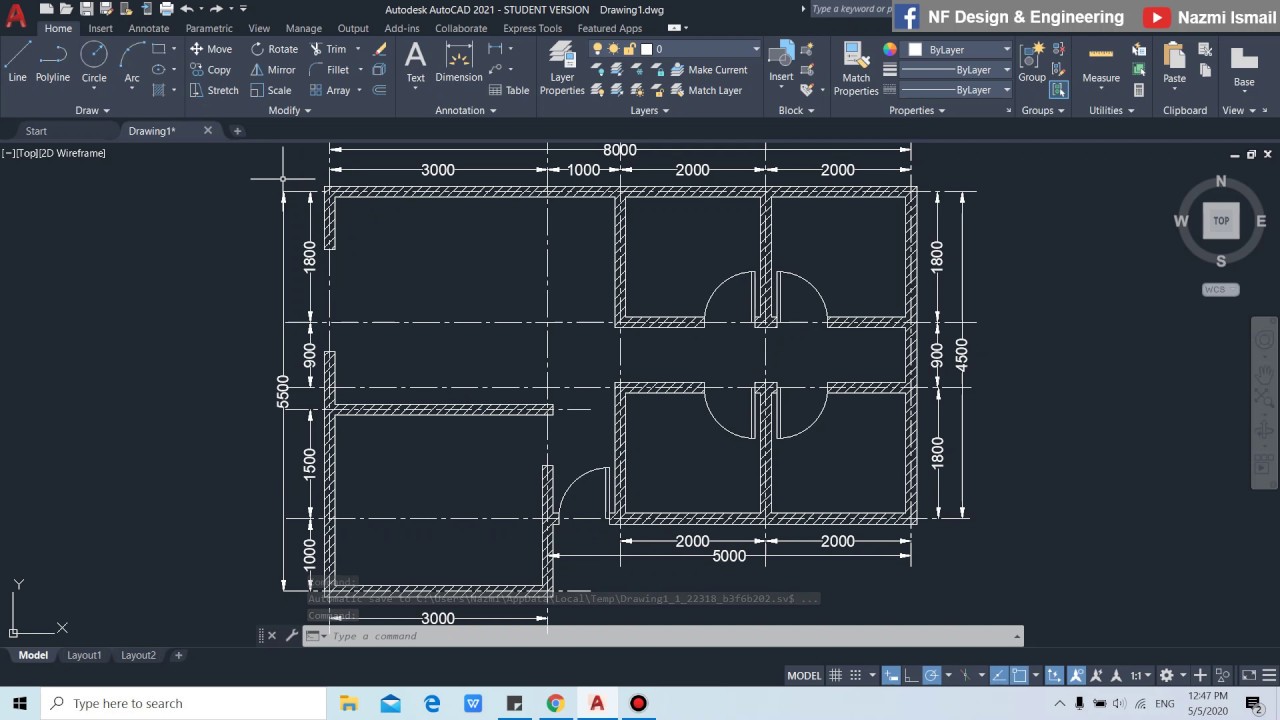Insert a Table

[508, 90]
